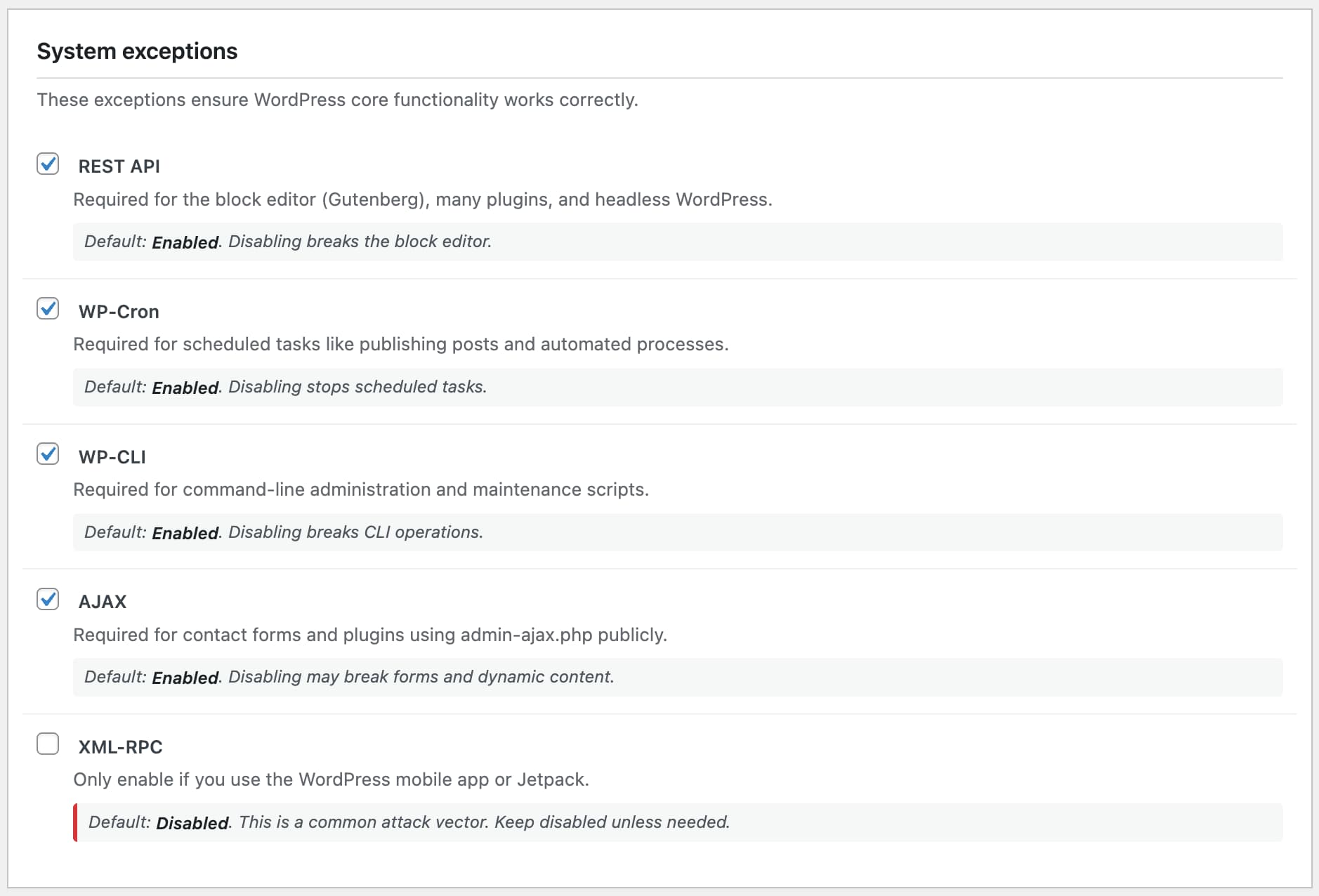Click the WP-CLI option label
Screen dimensions: 1319x896
(112, 457)
